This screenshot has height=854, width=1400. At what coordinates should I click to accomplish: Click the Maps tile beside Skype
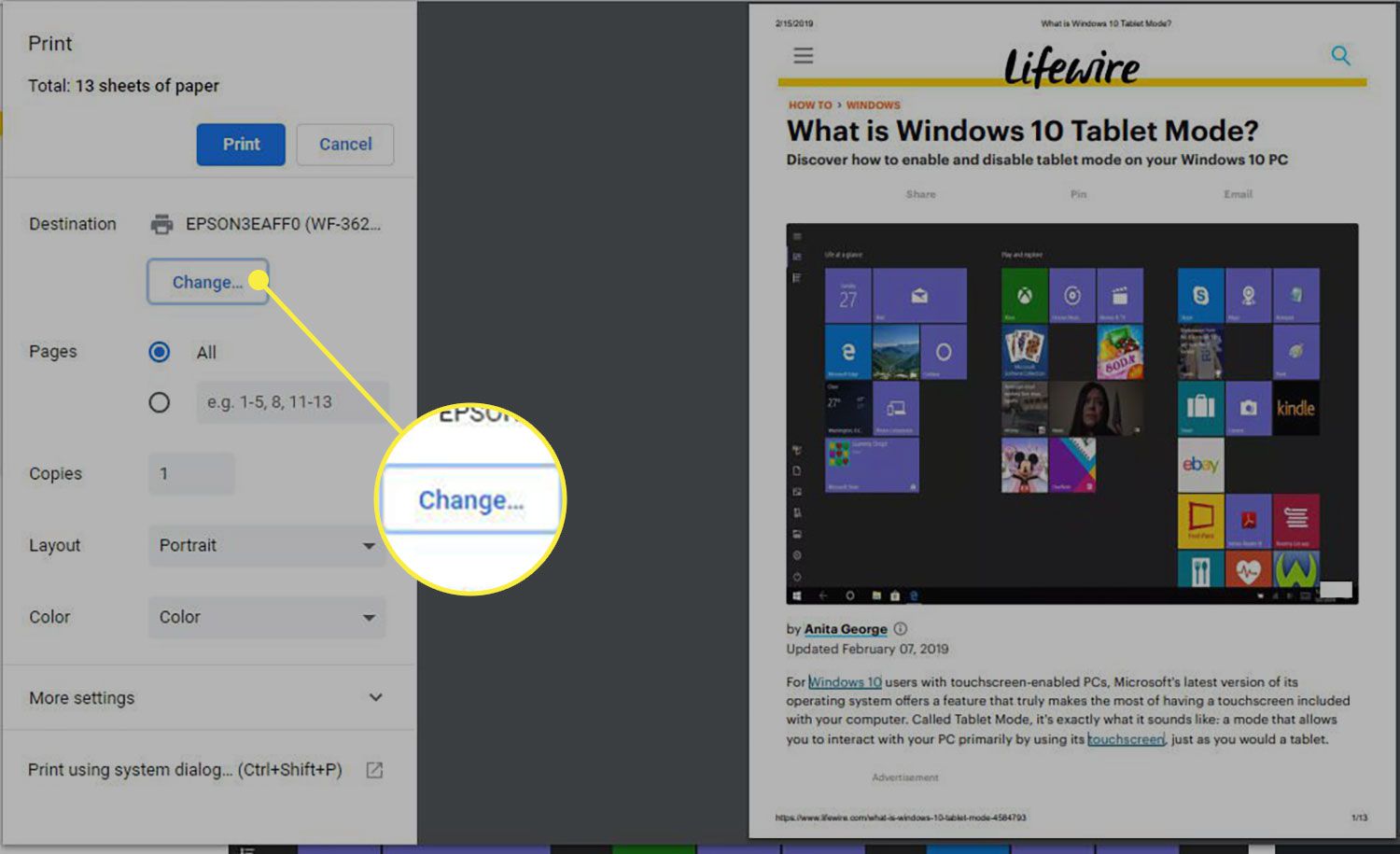[x=1248, y=295]
